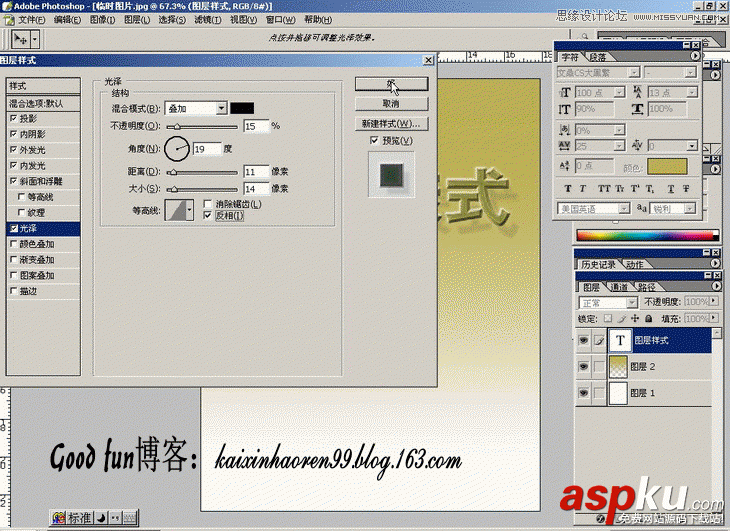The width and height of the screenshot is (730, 531).
Task: Uncheck the 反相 invert option
Action: pyautogui.click(x=208, y=215)
